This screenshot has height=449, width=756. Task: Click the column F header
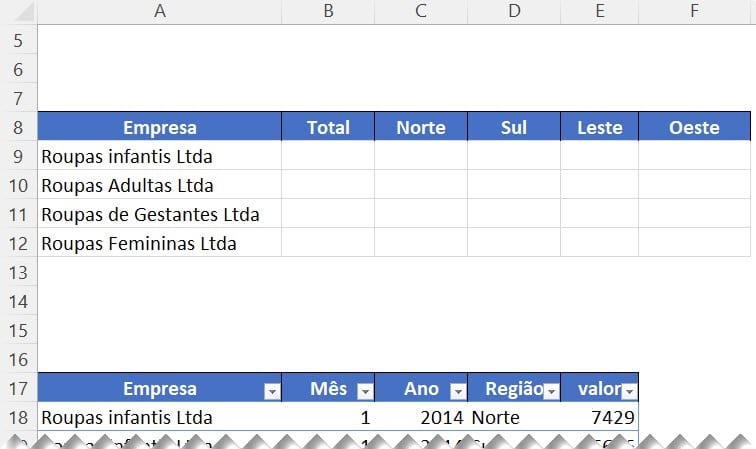694,11
